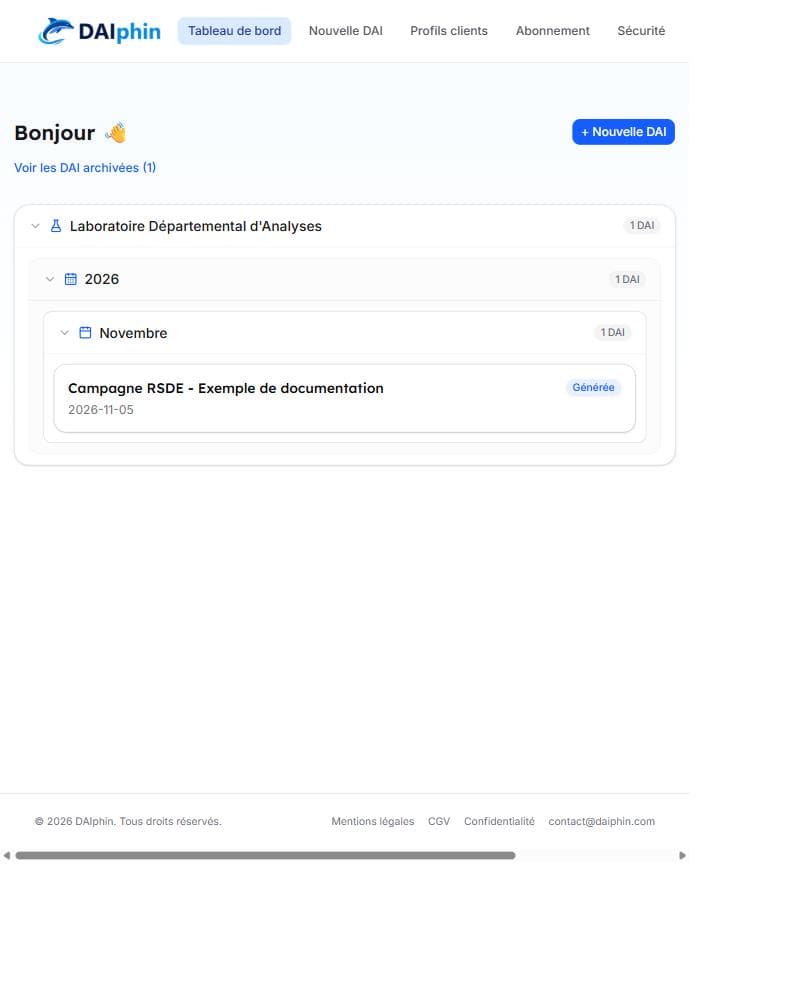800x1000 pixels.
Task: Click the DAIphin dolphin logo
Action: click(x=100, y=31)
